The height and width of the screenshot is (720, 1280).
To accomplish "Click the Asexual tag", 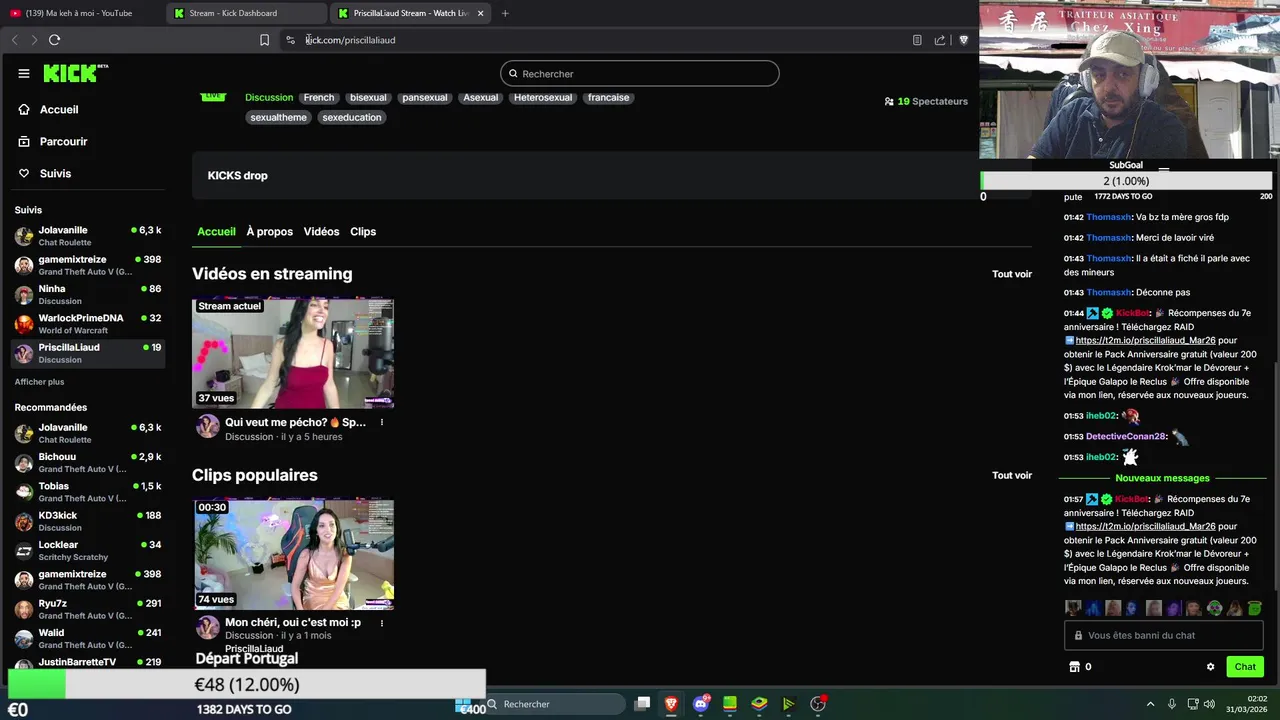I will [x=480, y=97].
